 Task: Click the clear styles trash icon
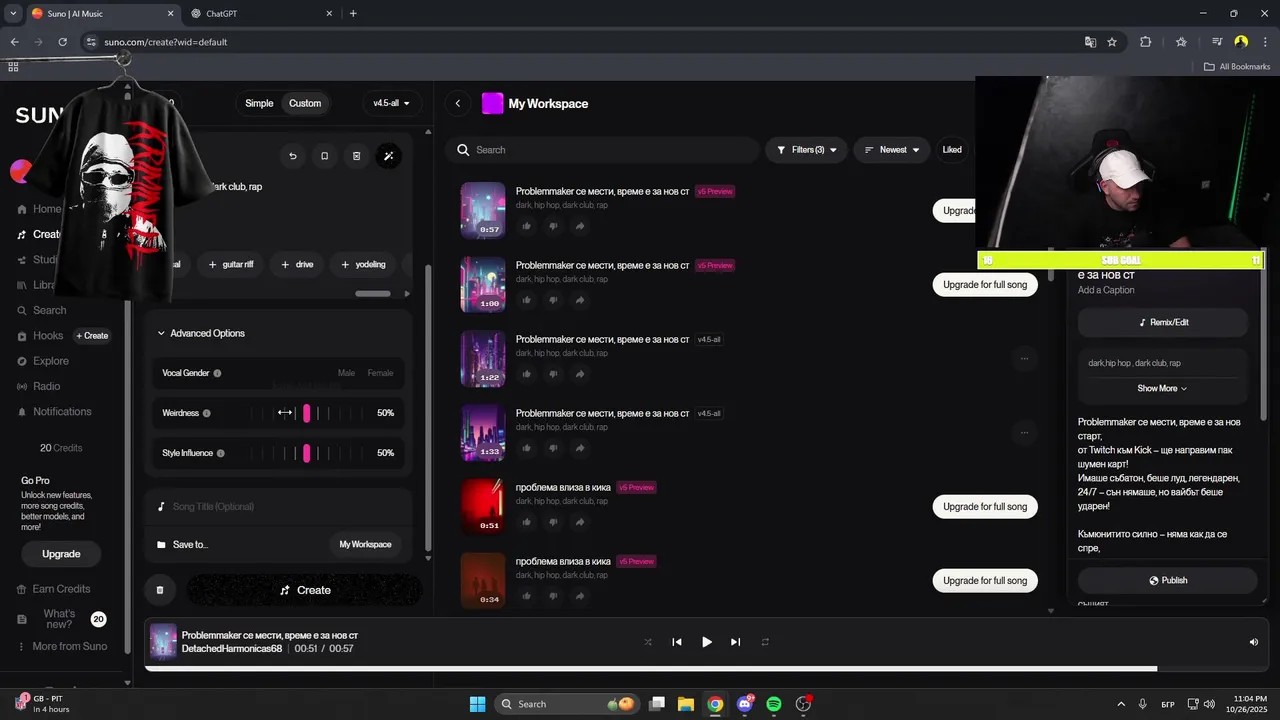click(x=356, y=156)
